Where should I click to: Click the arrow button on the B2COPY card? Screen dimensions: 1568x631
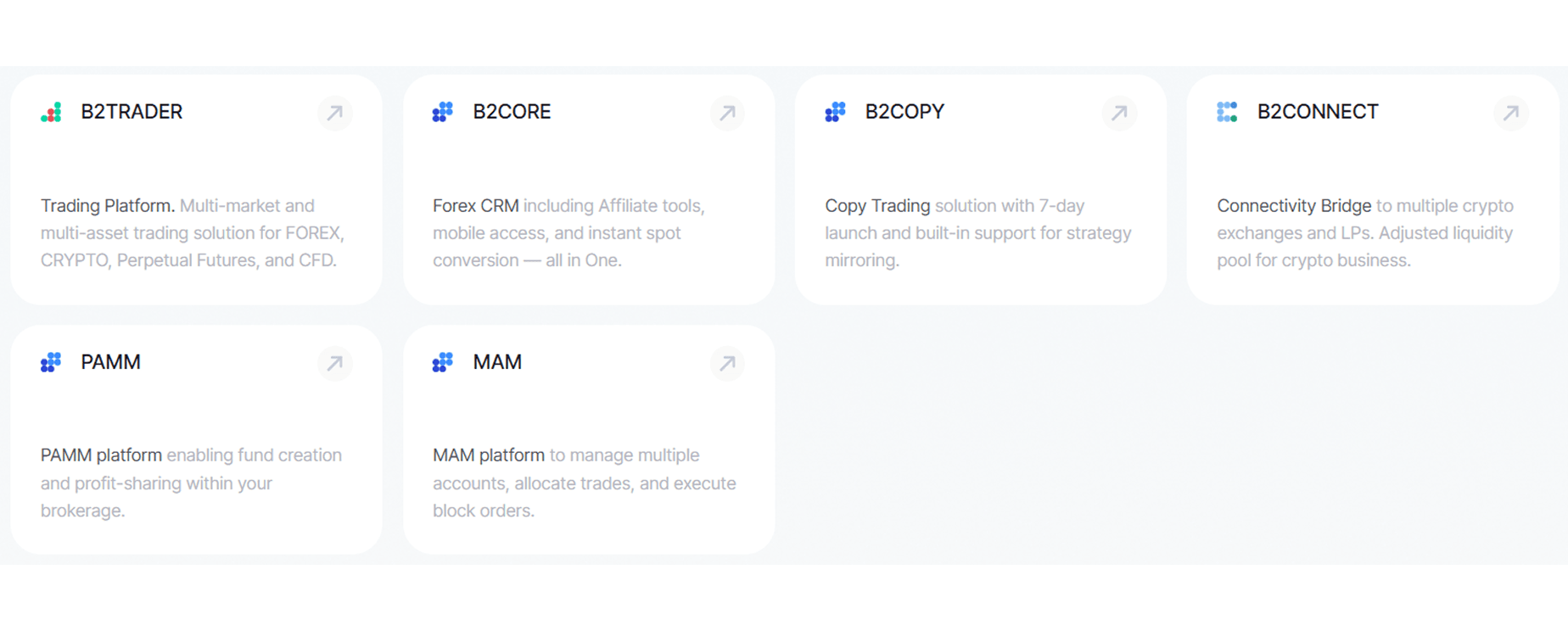tap(1118, 113)
